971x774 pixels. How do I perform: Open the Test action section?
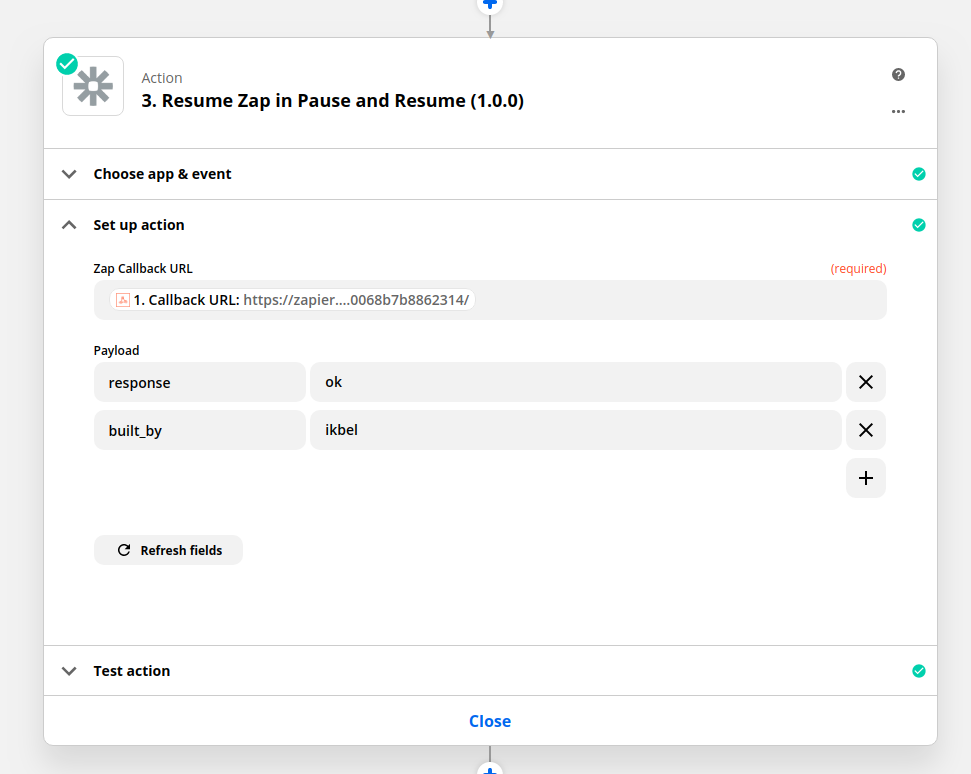(x=132, y=671)
